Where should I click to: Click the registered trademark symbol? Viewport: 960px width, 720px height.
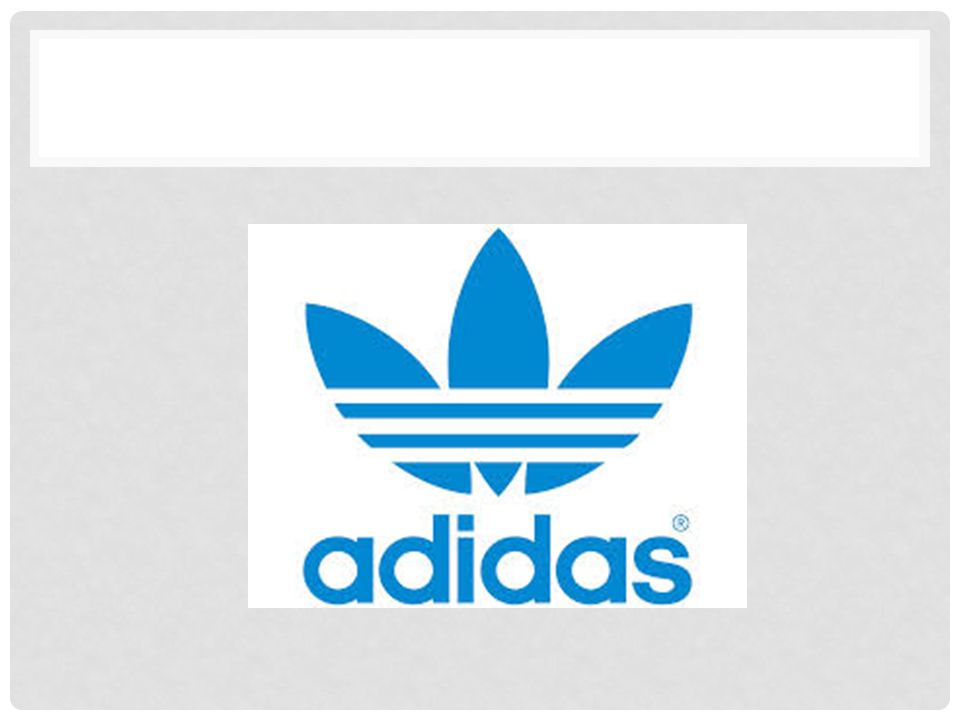coord(681,523)
